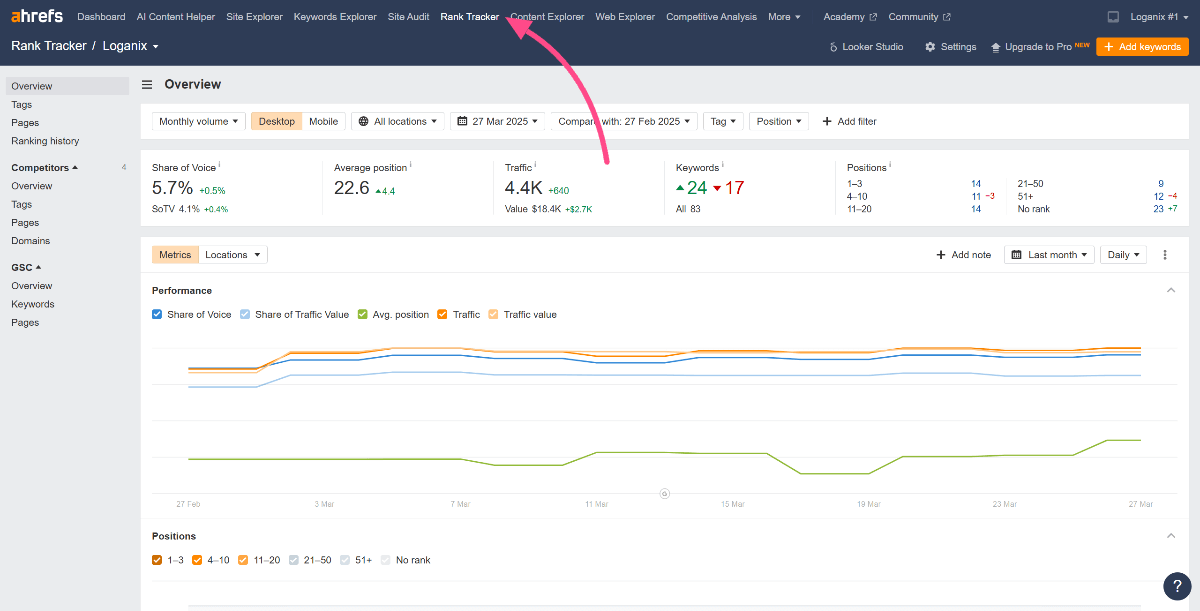
Task: Open Looker Studio integration
Action: [867, 47]
